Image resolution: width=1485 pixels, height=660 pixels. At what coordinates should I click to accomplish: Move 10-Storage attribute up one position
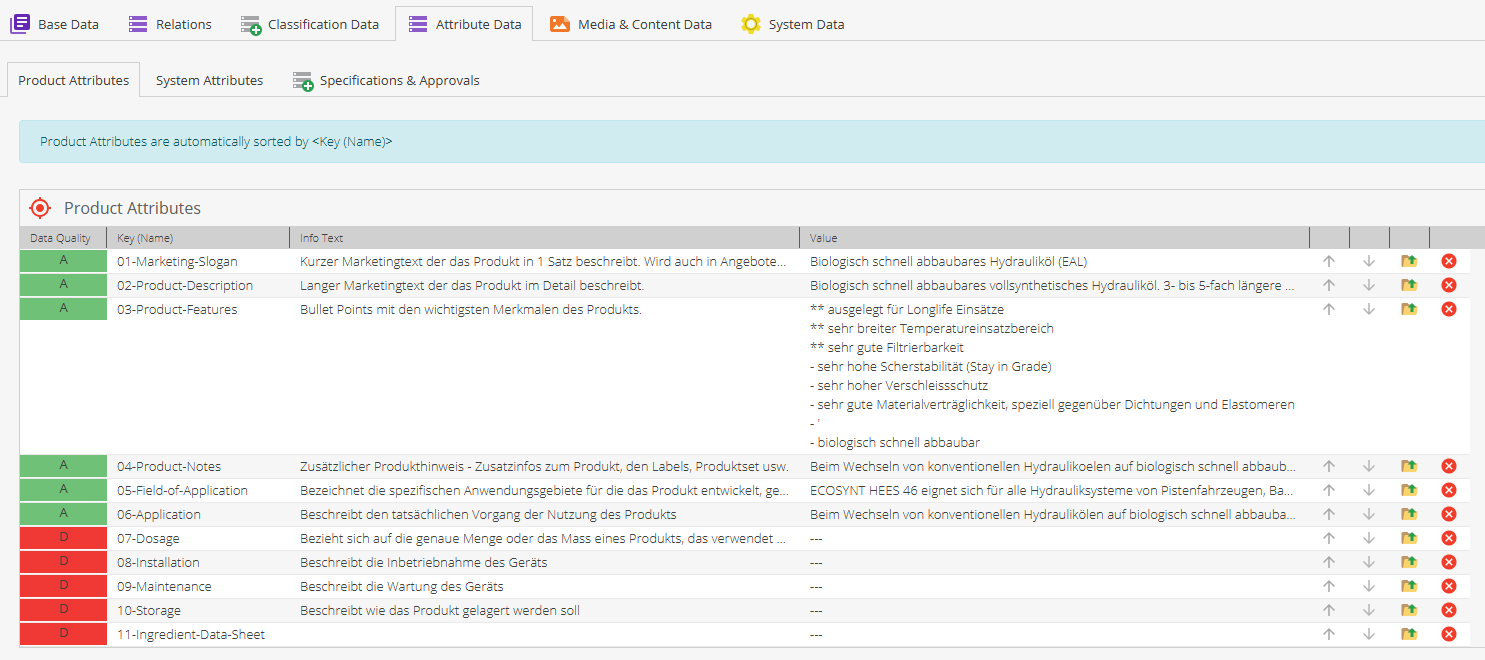coord(1329,610)
